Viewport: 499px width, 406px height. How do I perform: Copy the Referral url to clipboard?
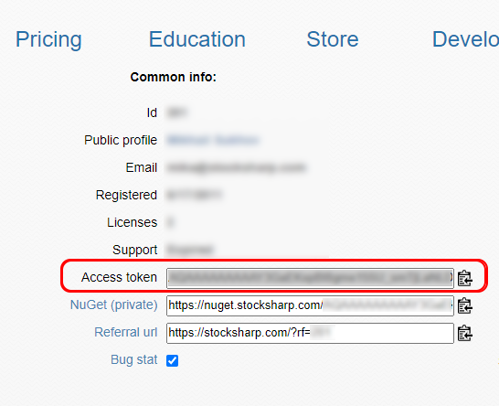[465, 333]
